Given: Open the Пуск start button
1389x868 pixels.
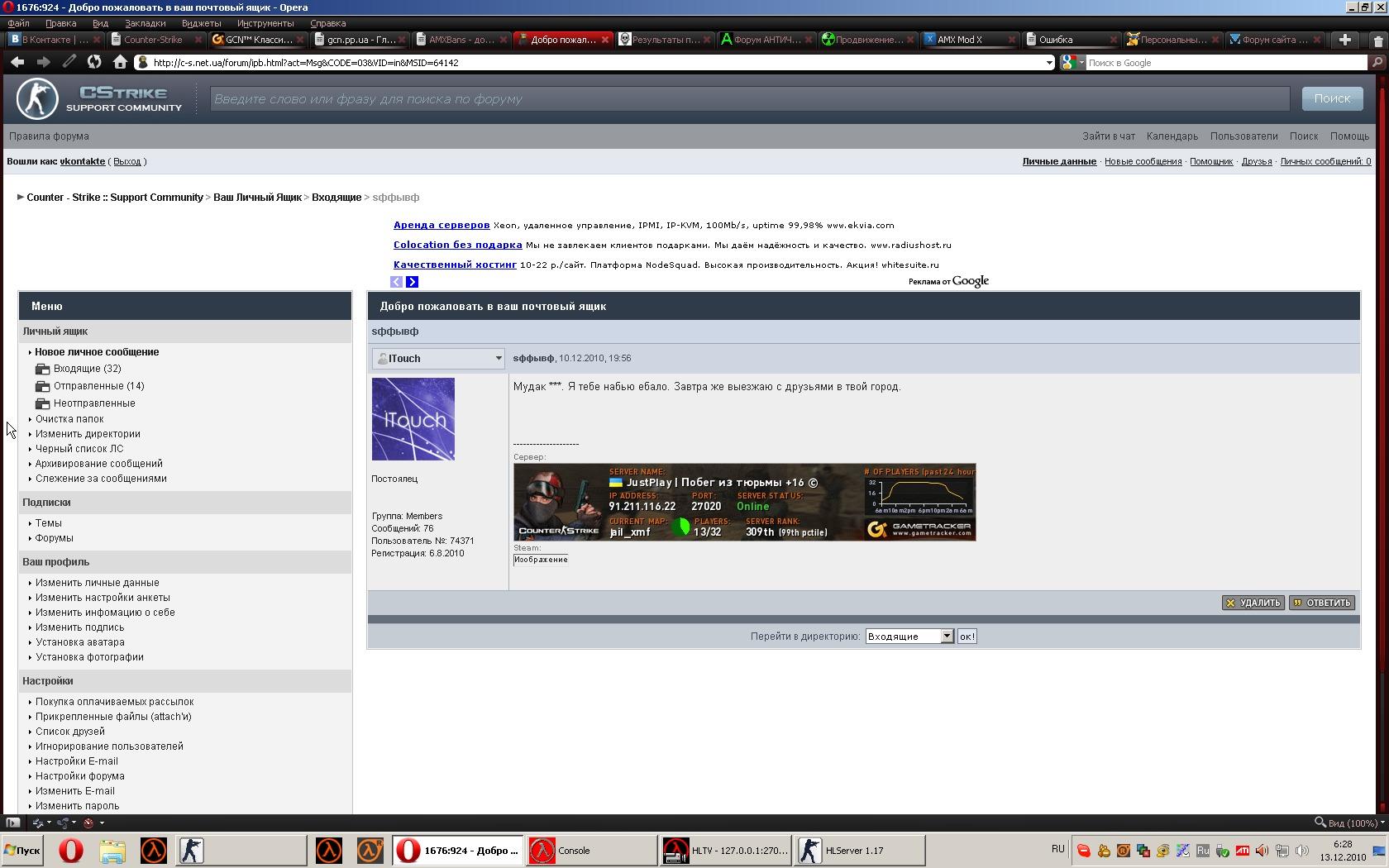Looking at the screenshot, I should point(22,851).
